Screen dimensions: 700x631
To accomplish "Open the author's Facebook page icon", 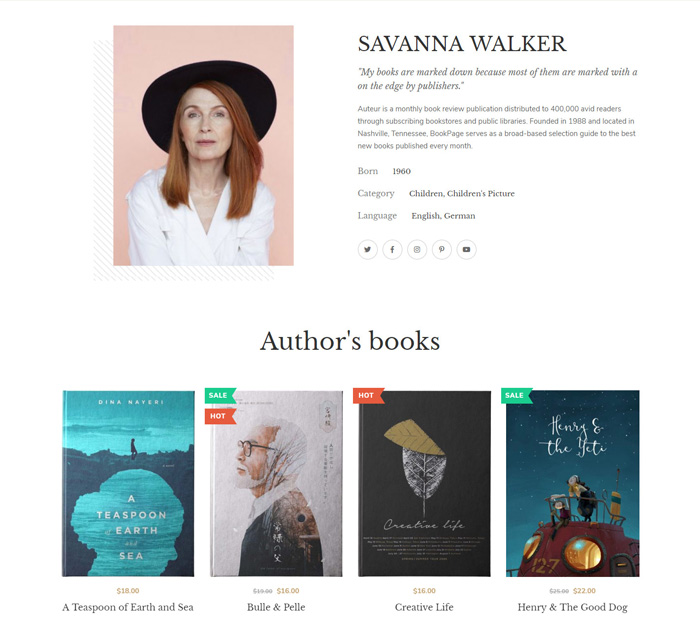I will coord(392,250).
